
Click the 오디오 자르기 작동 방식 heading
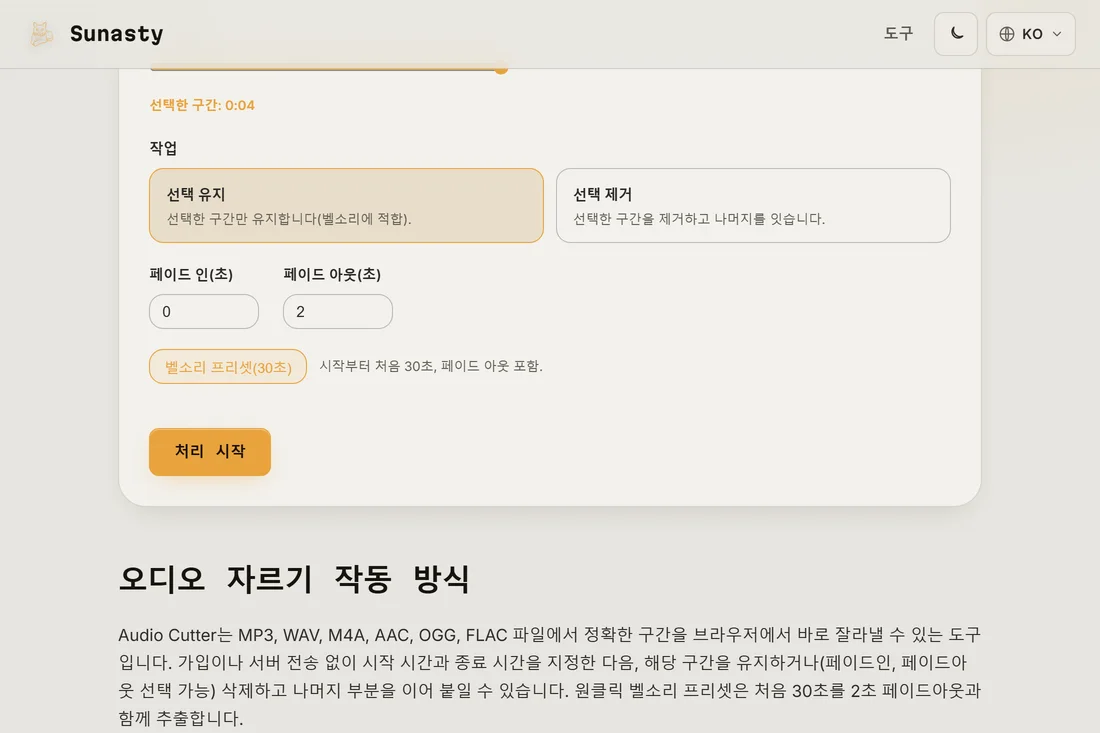(x=294, y=579)
